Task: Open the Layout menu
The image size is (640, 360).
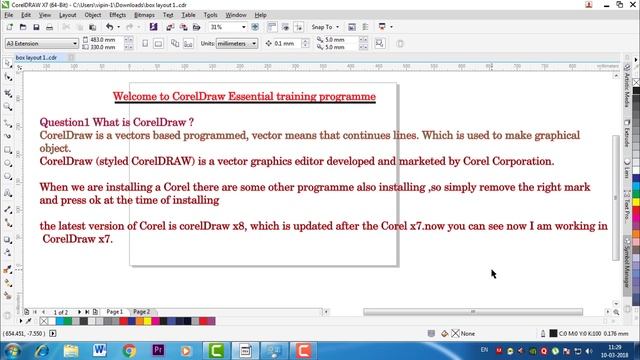Action: (x=68, y=15)
